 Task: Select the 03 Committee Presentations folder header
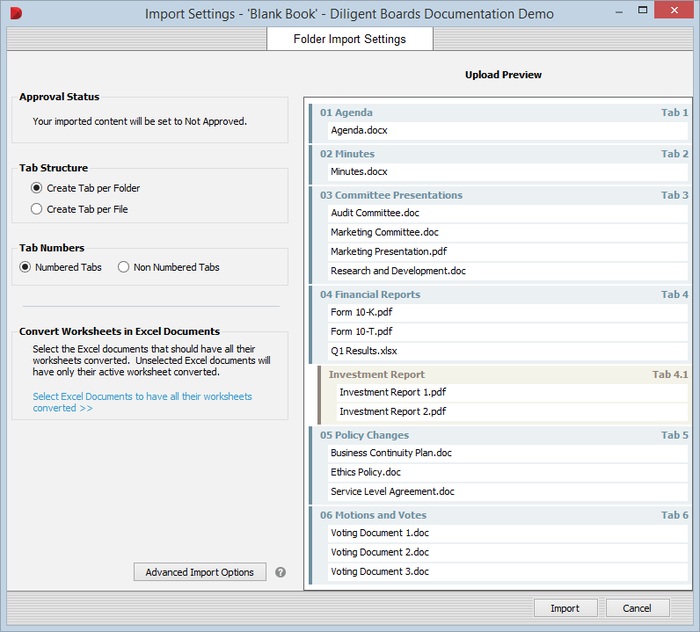click(x=391, y=195)
